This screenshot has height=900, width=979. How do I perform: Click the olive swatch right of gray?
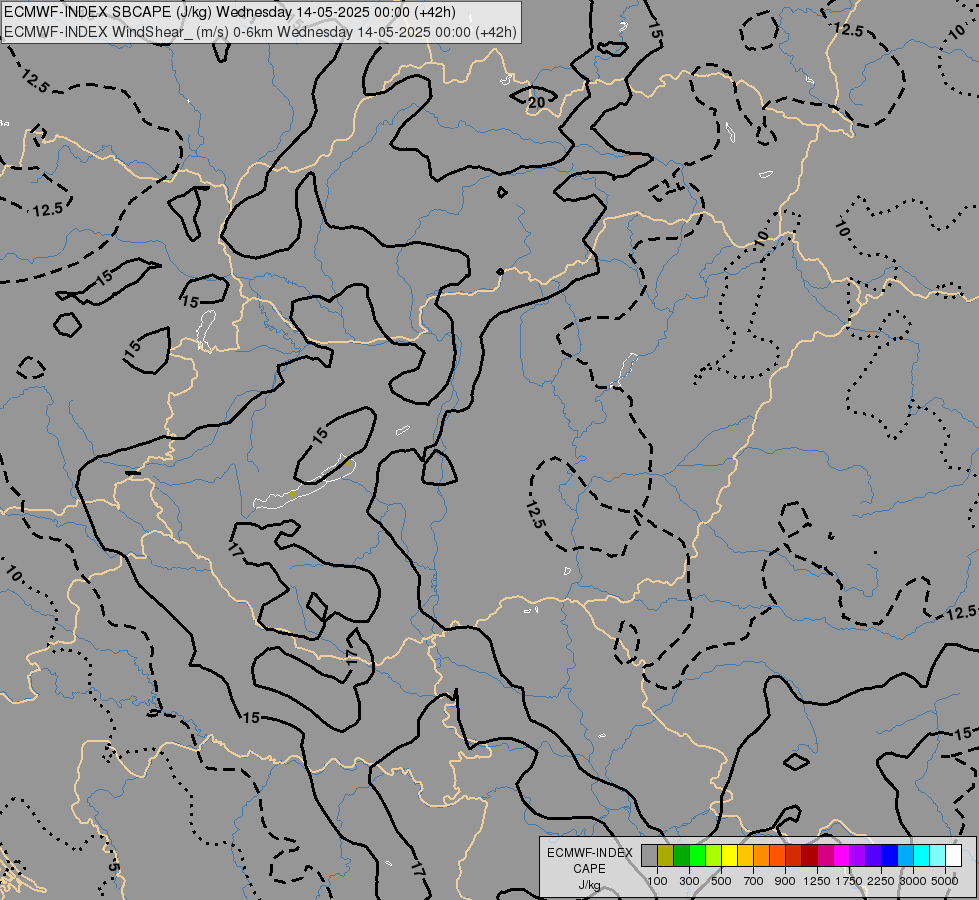click(x=666, y=856)
